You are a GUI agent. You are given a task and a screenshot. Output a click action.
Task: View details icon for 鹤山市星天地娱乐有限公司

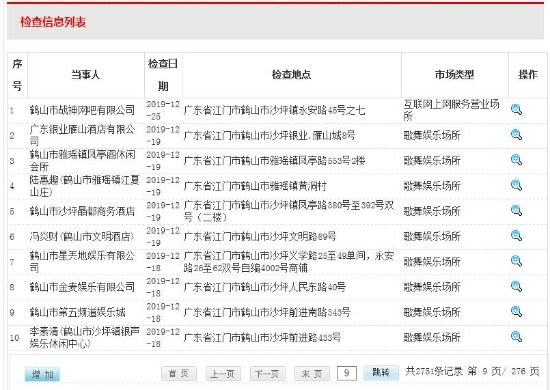pyautogui.click(x=516, y=261)
